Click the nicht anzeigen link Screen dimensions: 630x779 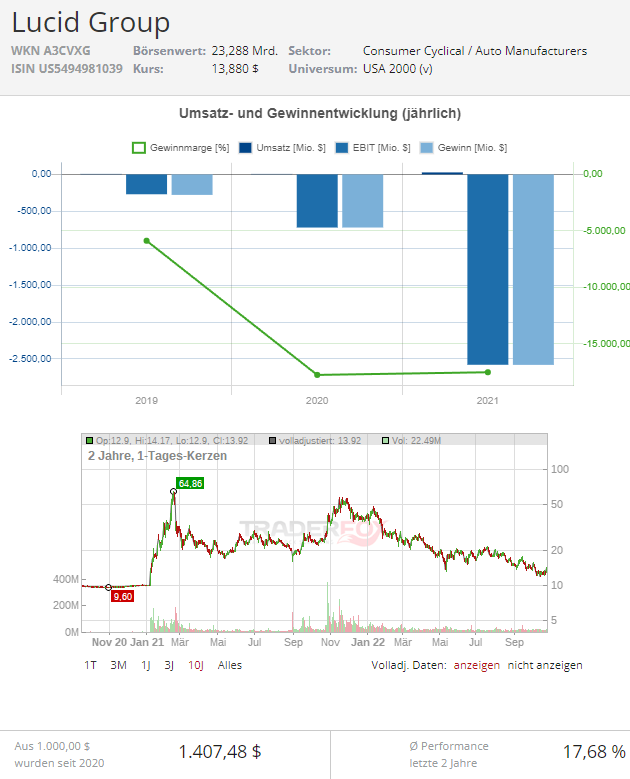[545, 665]
